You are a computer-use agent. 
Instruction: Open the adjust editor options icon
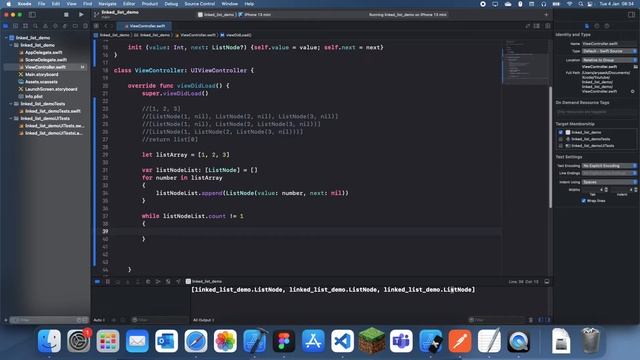point(537,26)
